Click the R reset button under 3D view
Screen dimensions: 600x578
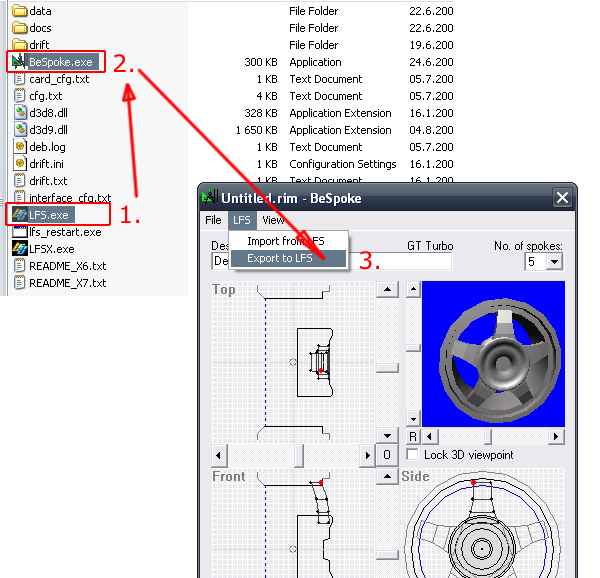click(x=413, y=436)
